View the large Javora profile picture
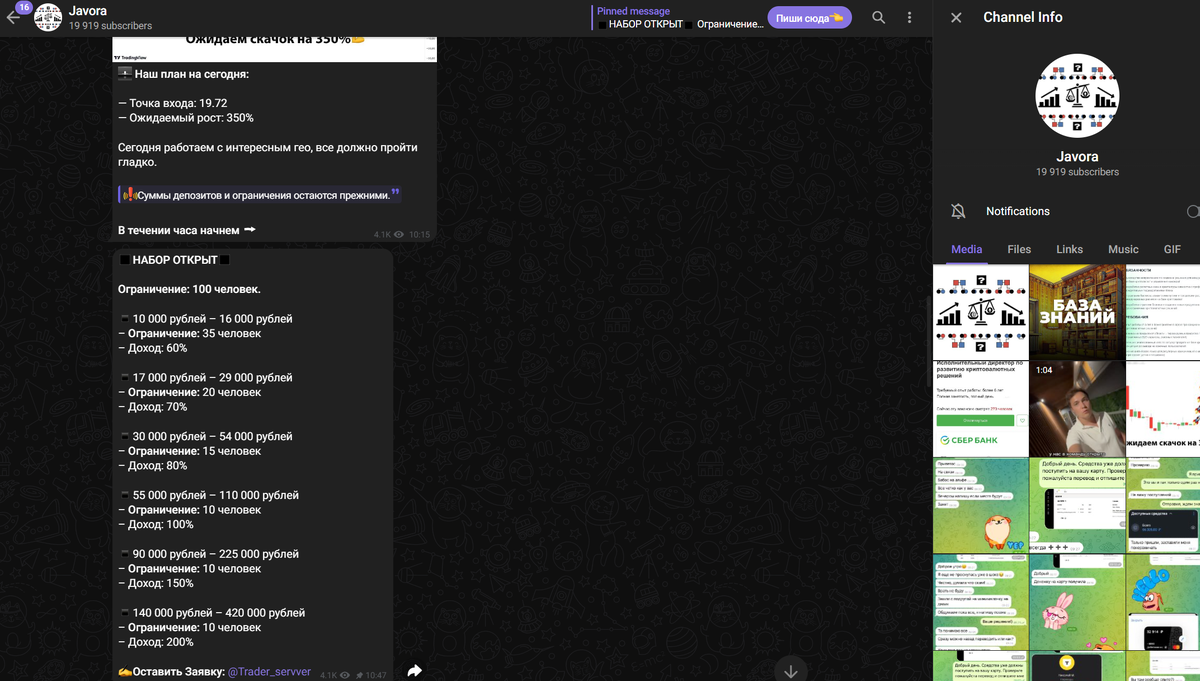 tap(1077, 96)
